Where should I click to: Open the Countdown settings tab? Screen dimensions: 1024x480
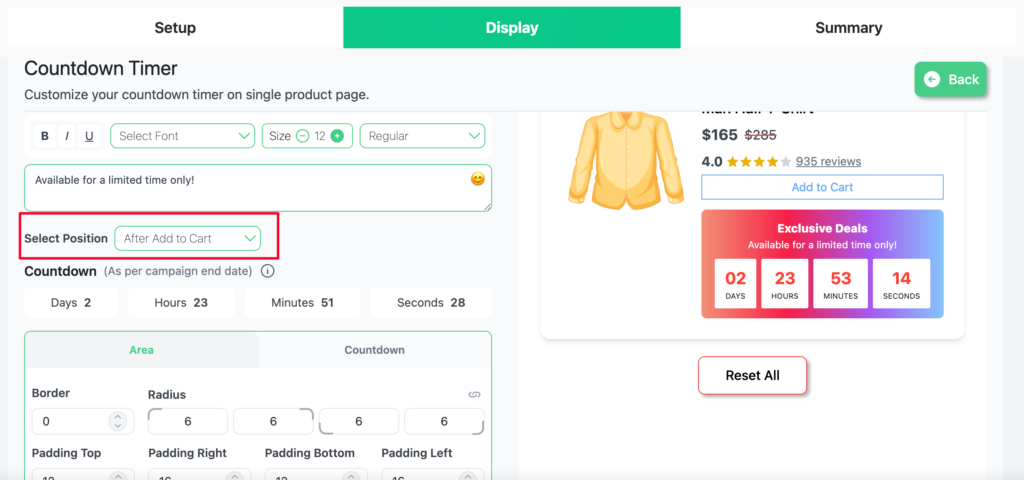374,350
